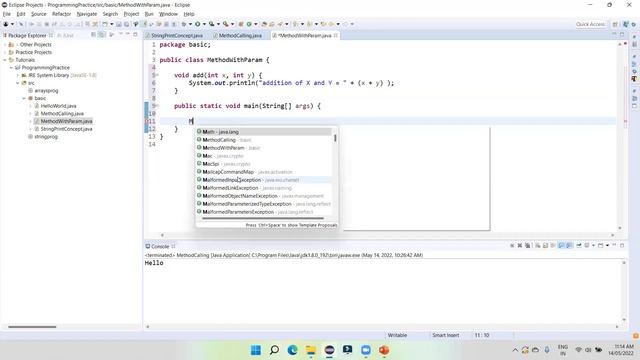Viewport: 640px width, 360px height.
Task: Select MethodWithParam proposal in autocomplete
Action: (264, 148)
